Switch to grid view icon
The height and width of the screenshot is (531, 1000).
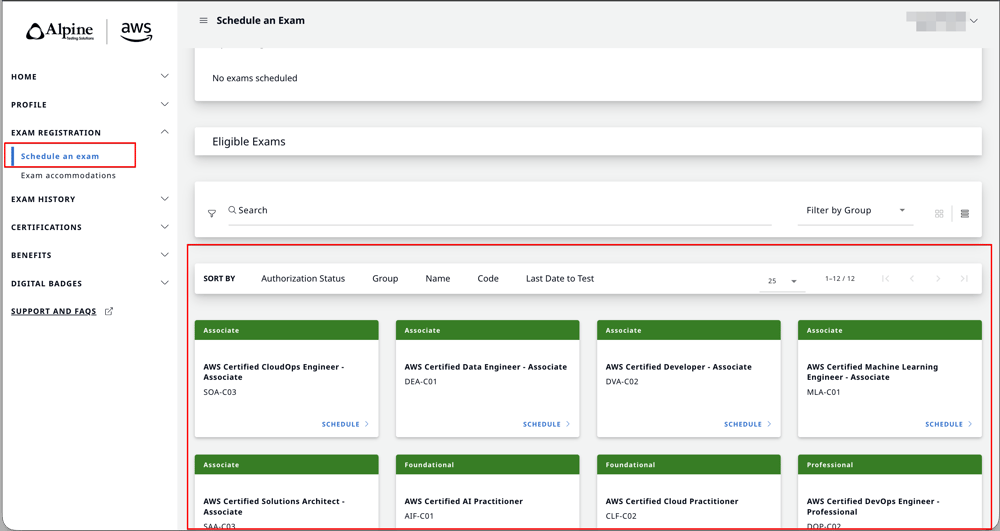click(x=939, y=214)
